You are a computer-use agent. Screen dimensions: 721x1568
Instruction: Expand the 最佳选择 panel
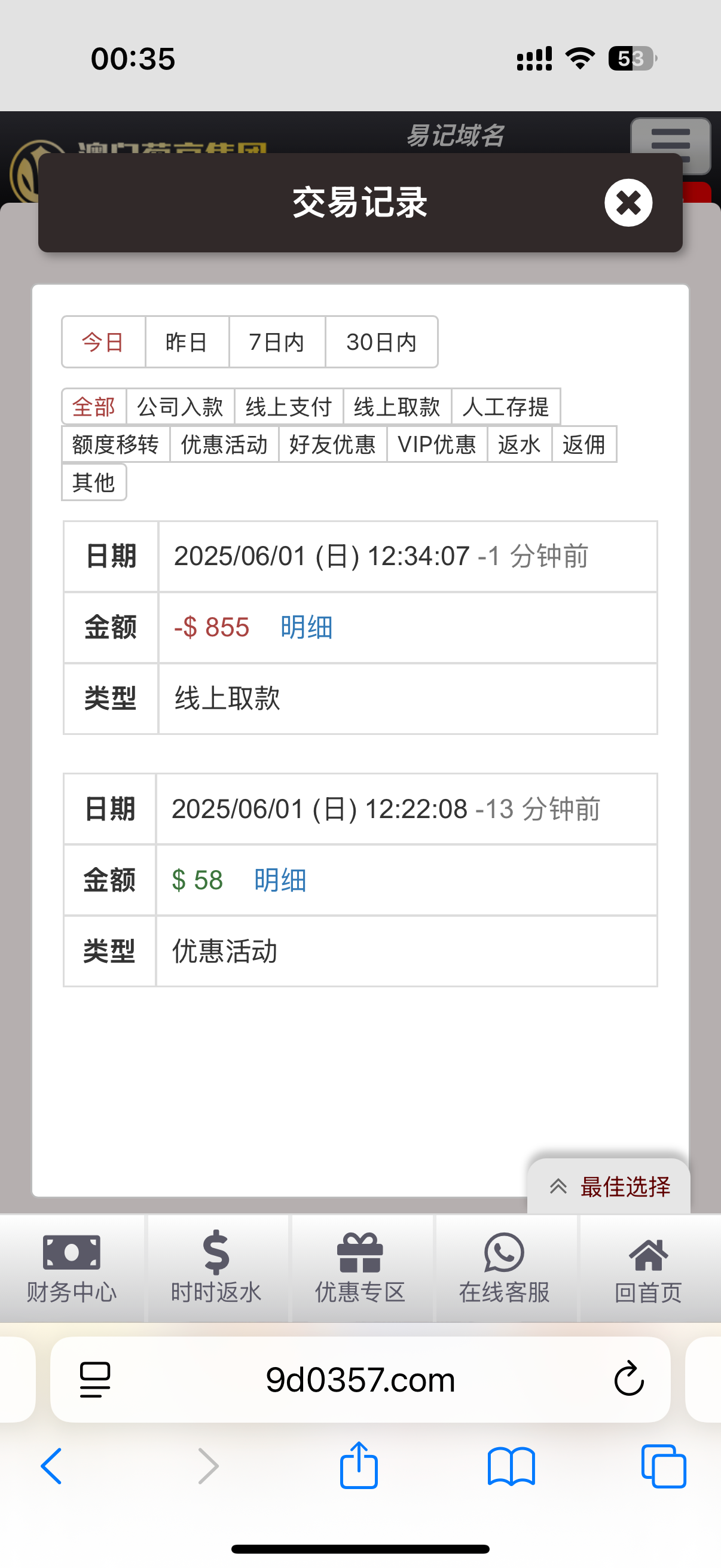click(609, 1186)
